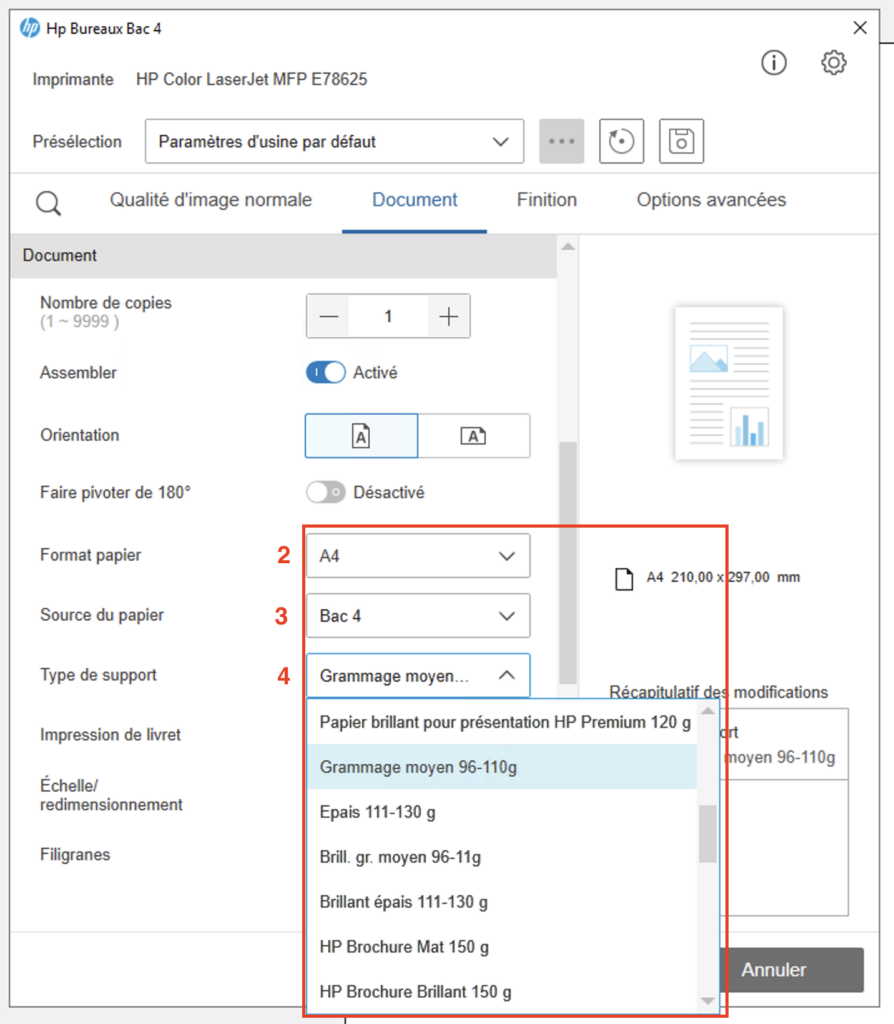Select landscape orientation icon
This screenshot has height=1024, width=894.
(473, 436)
